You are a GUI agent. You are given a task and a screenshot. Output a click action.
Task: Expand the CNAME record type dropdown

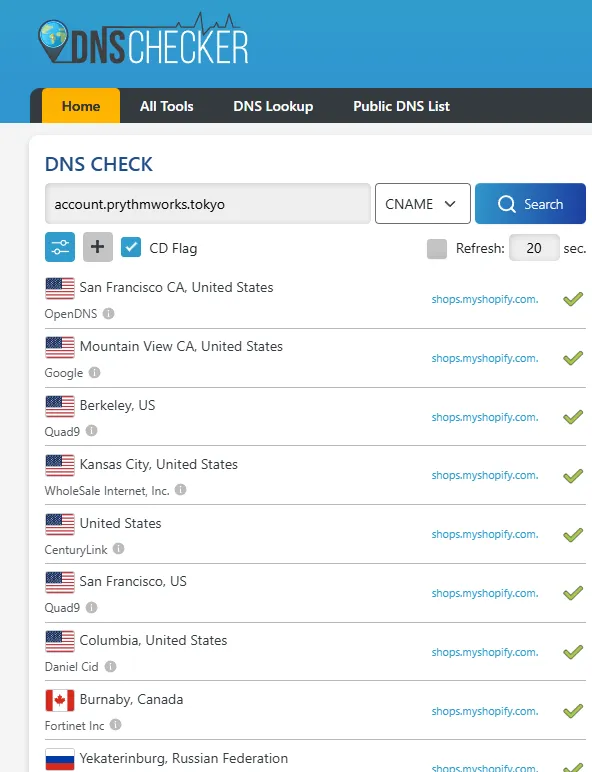423,203
